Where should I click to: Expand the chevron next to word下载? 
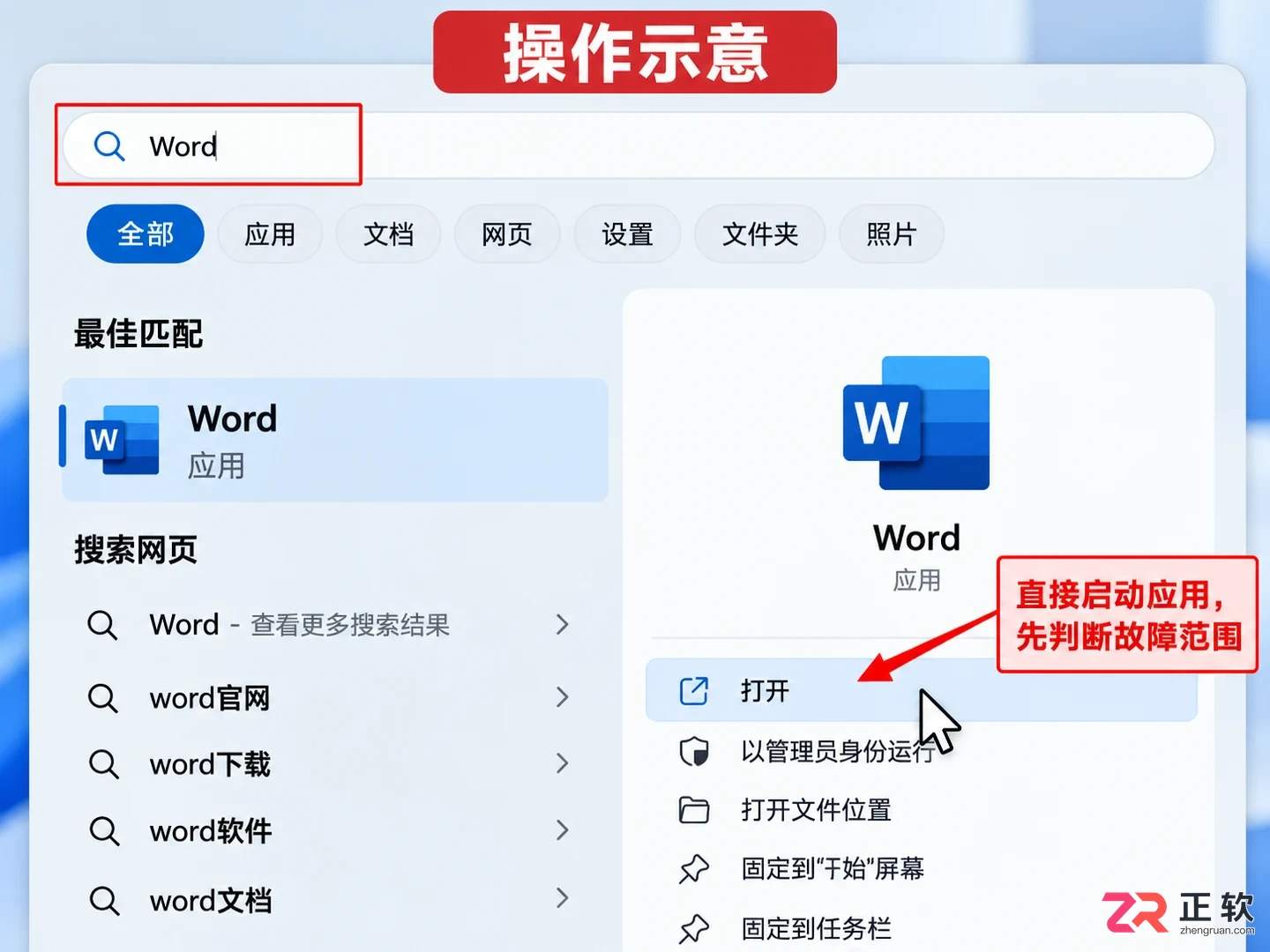coord(563,763)
